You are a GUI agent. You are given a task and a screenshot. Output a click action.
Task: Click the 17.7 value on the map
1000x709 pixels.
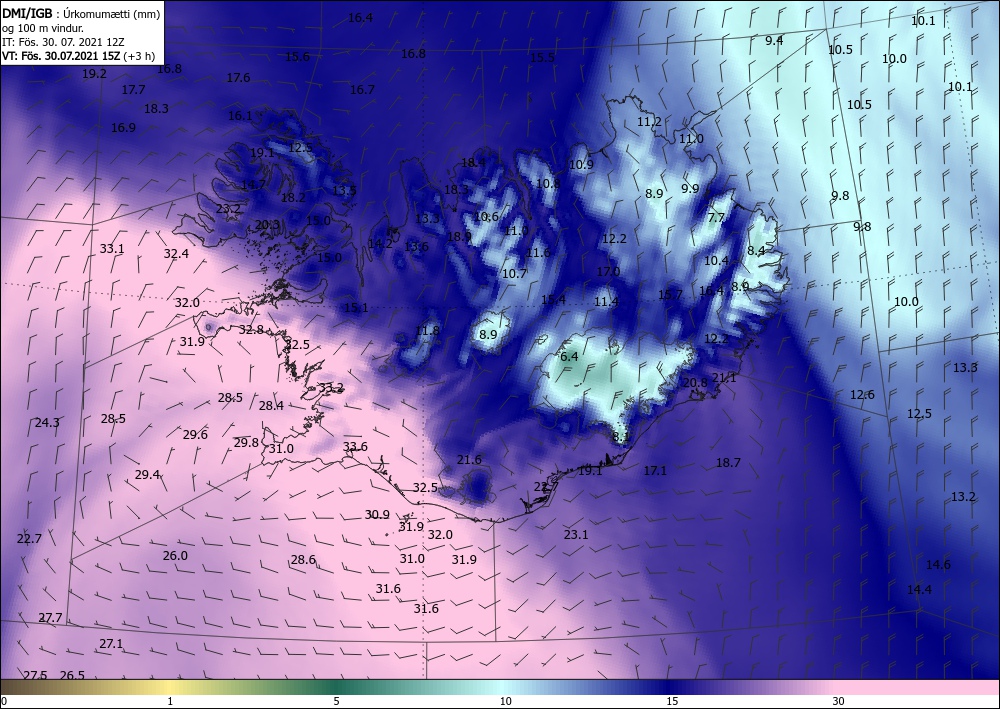coord(133,90)
